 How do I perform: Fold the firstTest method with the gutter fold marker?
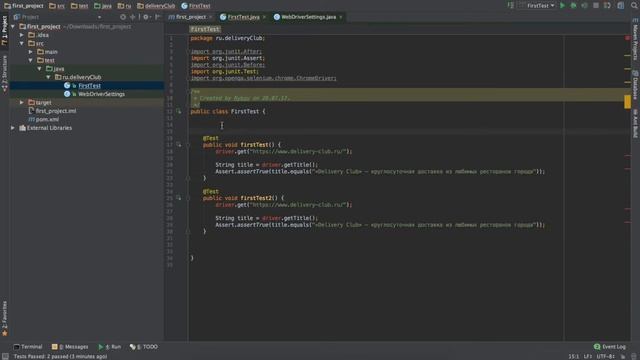pos(188,144)
